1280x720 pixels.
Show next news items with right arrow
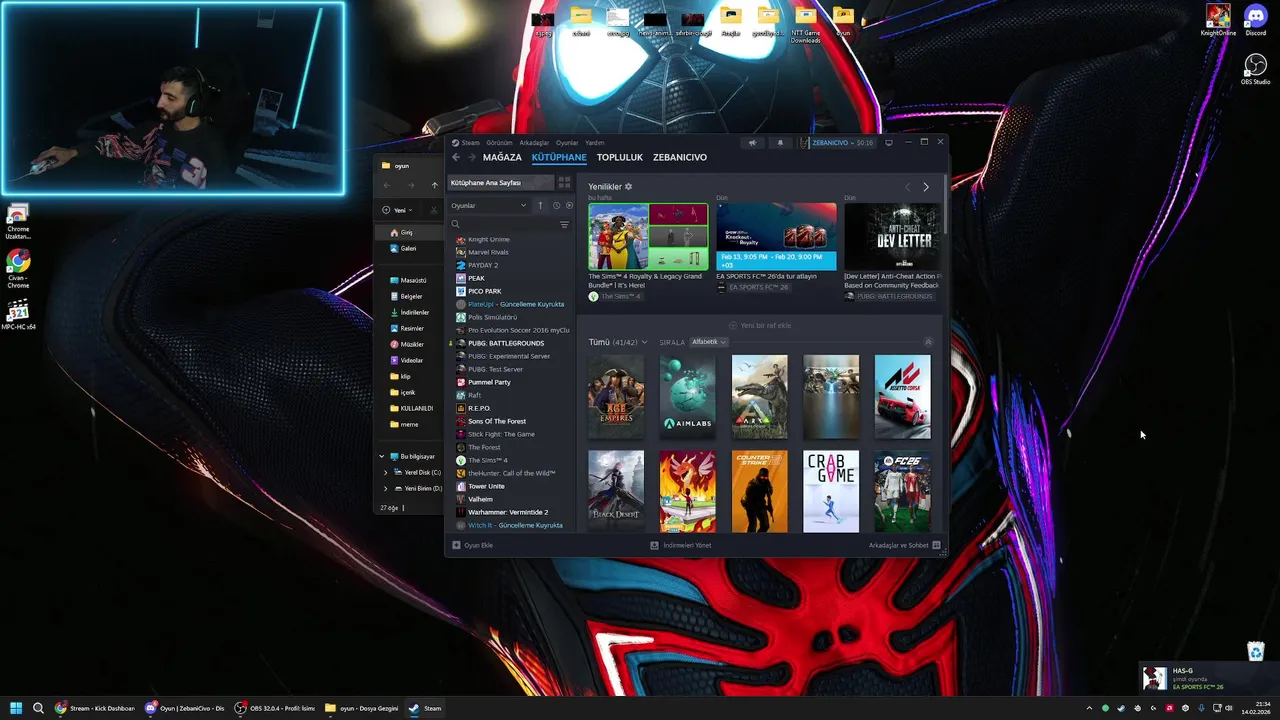point(926,187)
